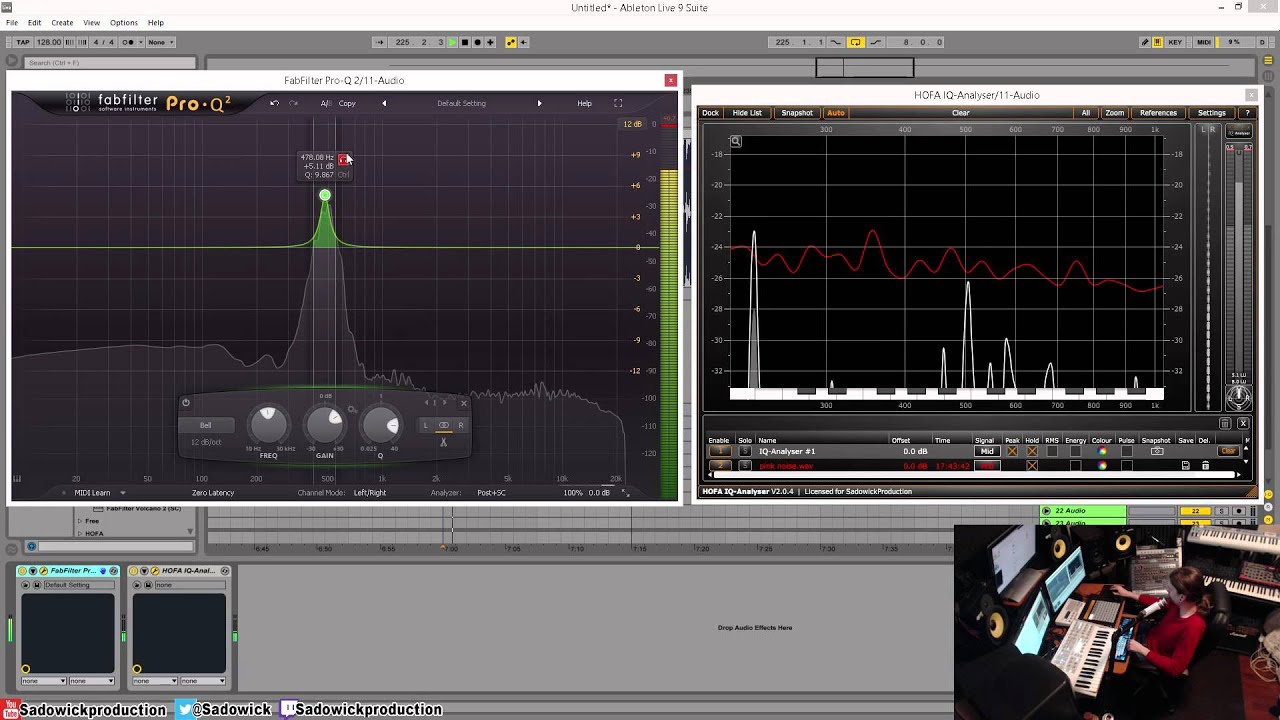Bypass the selected EQ band power icon
The image size is (1280, 720).
point(185,403)
